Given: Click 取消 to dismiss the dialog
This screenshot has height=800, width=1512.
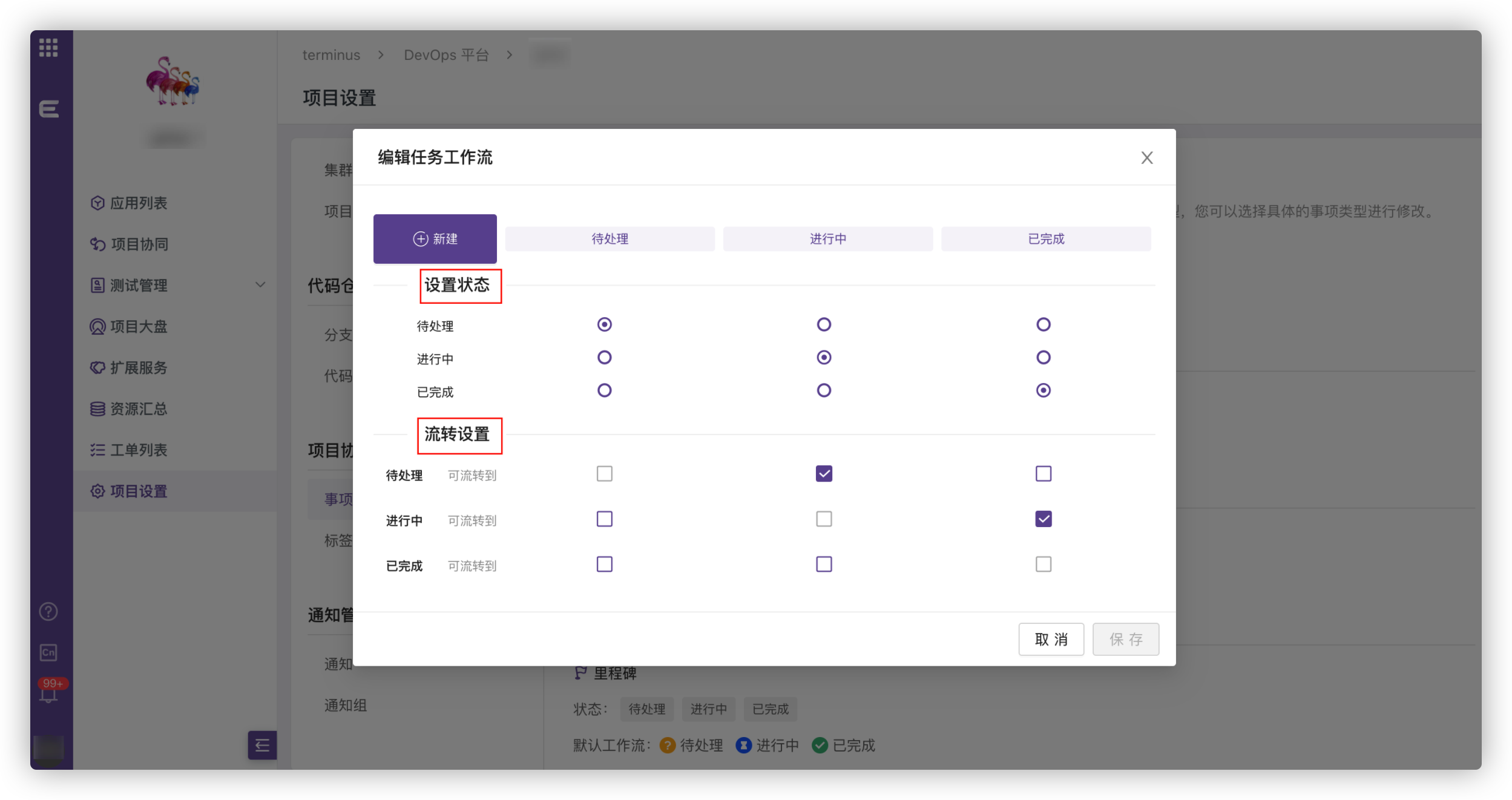Looking at the screenshot, I should pos(1051,639).
